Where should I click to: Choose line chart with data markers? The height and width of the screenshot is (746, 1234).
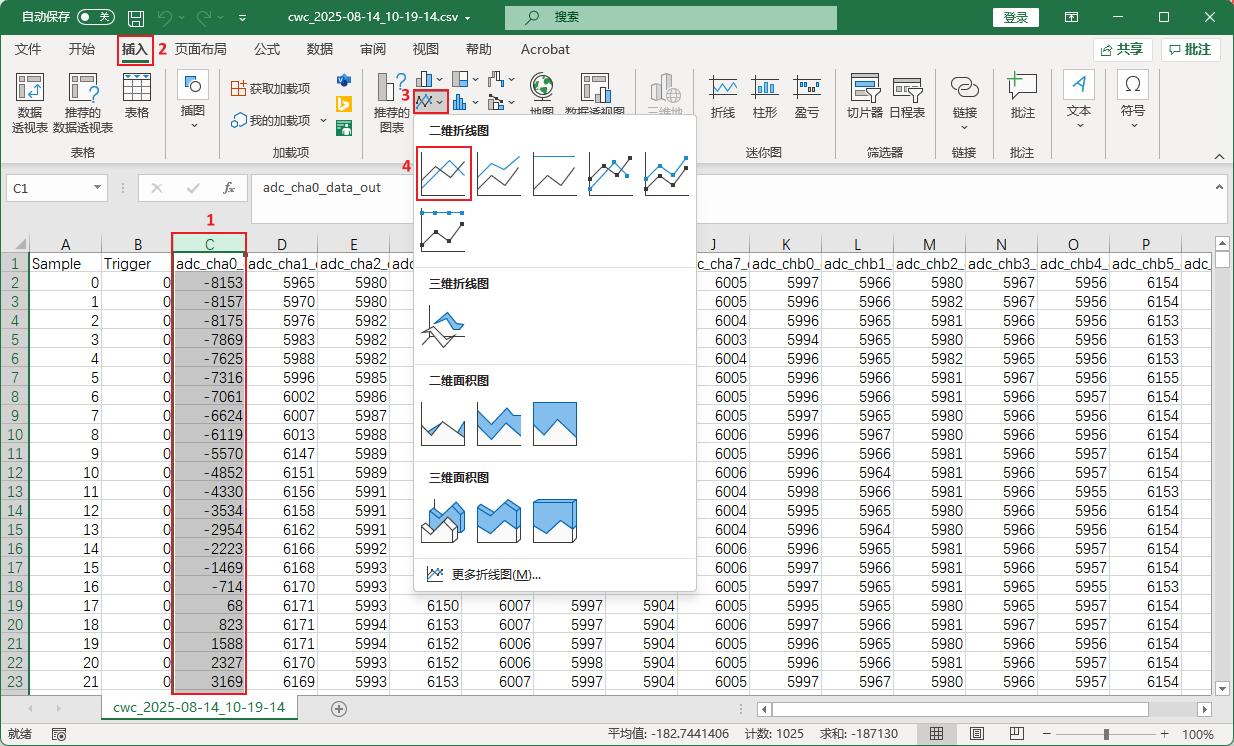pyautogui.click(x=610, y=173)
